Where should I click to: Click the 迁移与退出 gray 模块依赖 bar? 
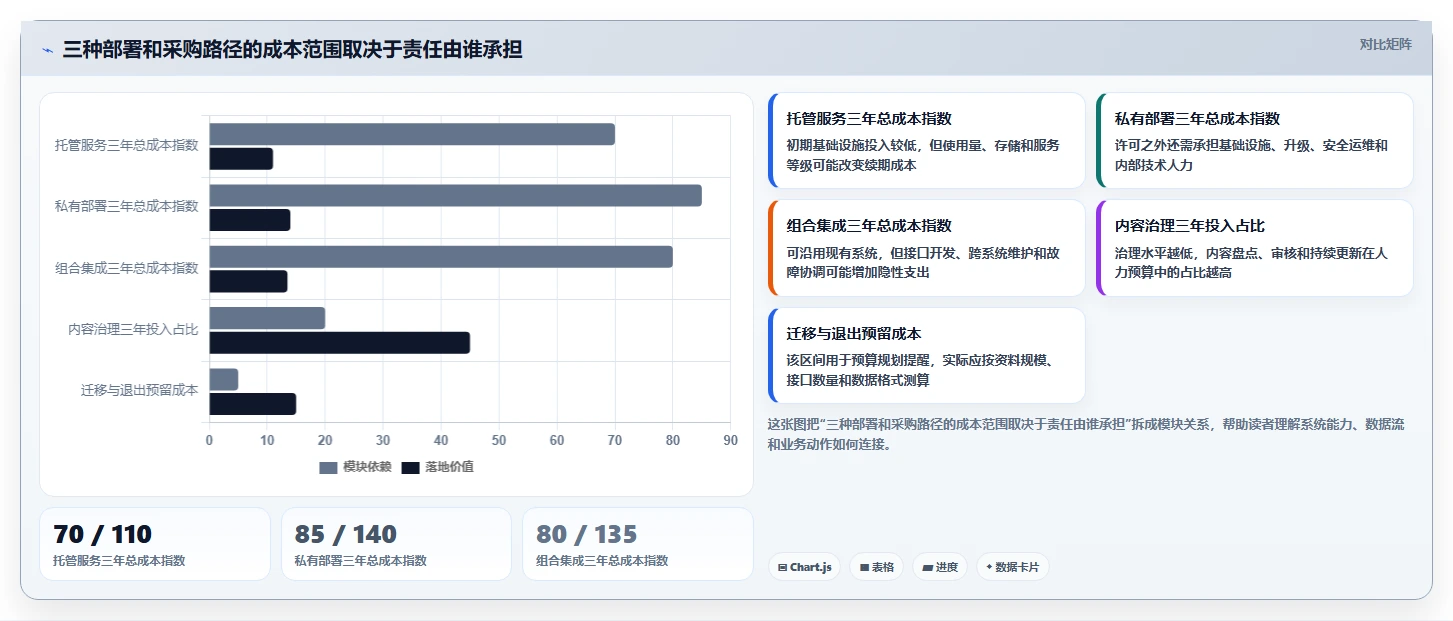224,380
